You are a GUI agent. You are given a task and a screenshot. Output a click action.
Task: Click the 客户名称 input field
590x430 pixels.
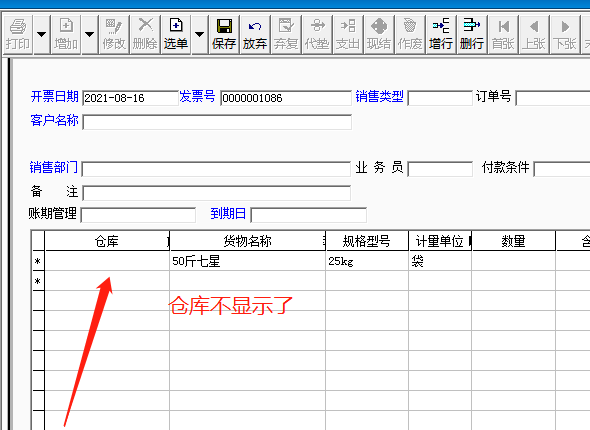(217, 122)
